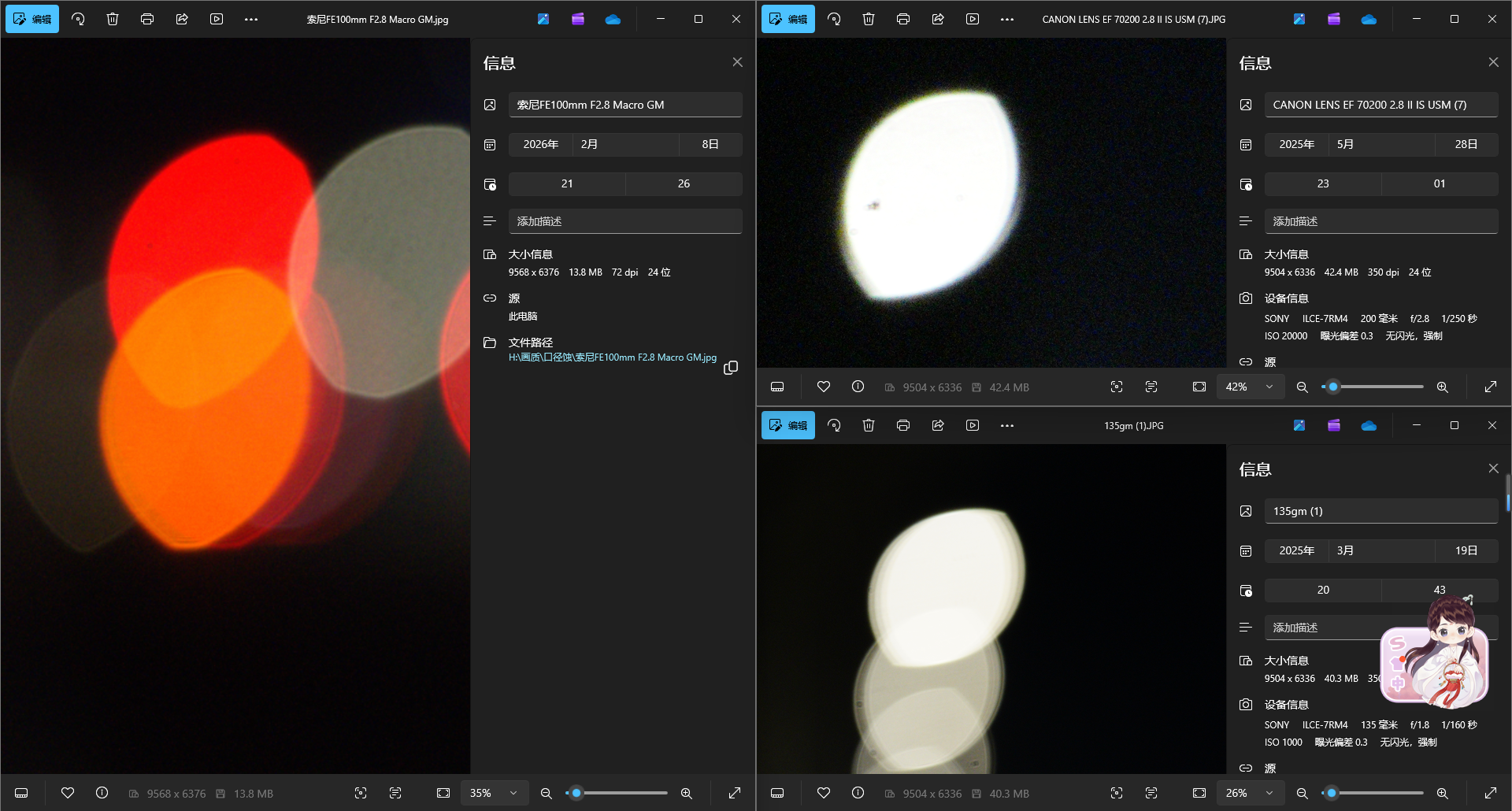This screenshot has height=811, width=1512.
Task: Copy the file path of 索尼FE100mm image
Action: (731, 368)
